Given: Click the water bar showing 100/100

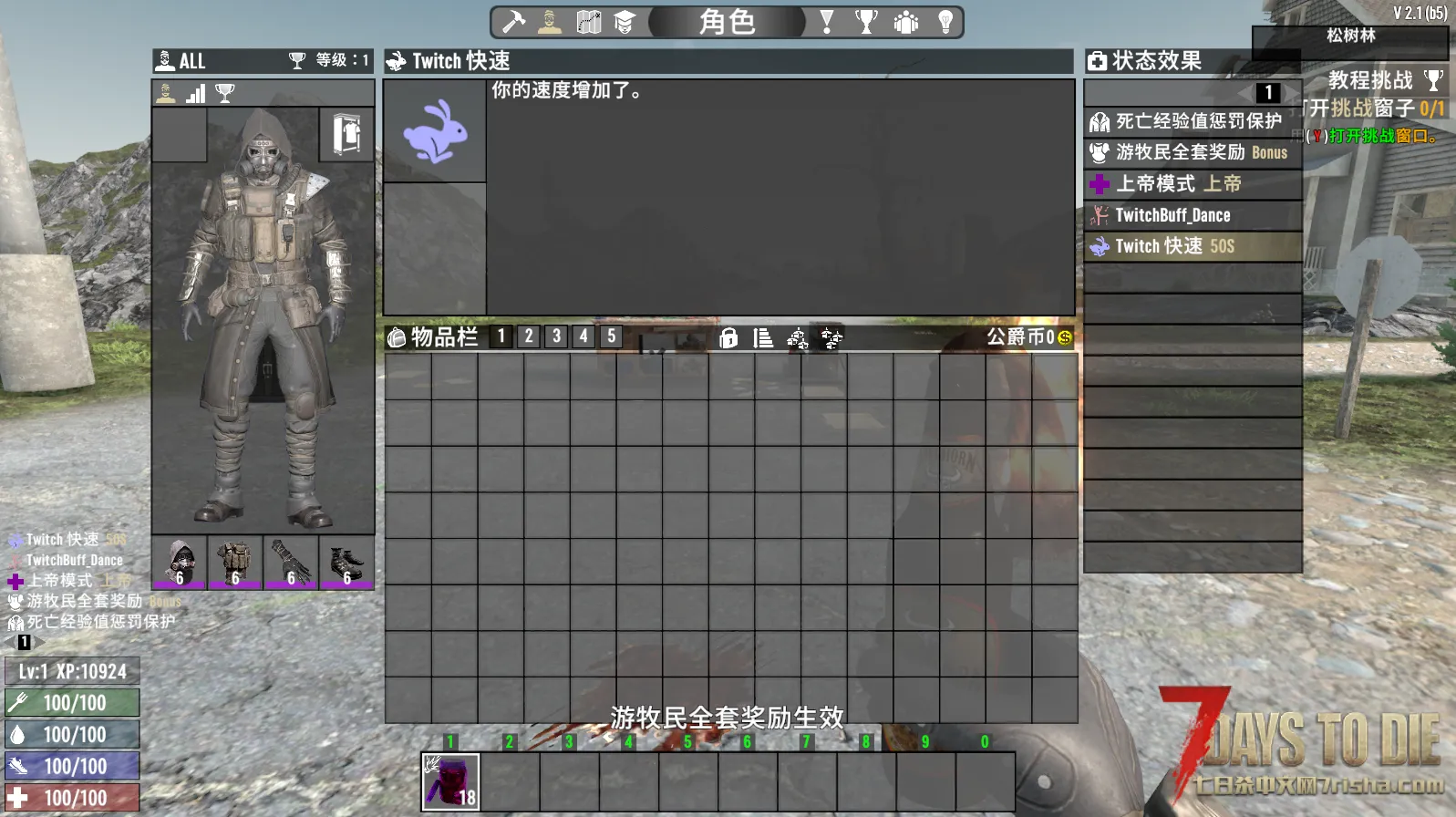Looking at the screenshot, I should point(72,734).
